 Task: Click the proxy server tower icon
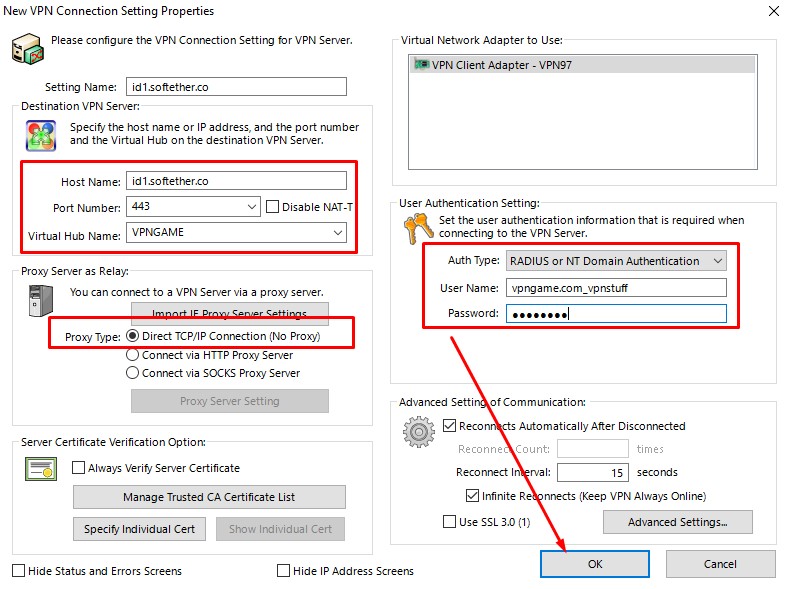click(x=41, y=301)
